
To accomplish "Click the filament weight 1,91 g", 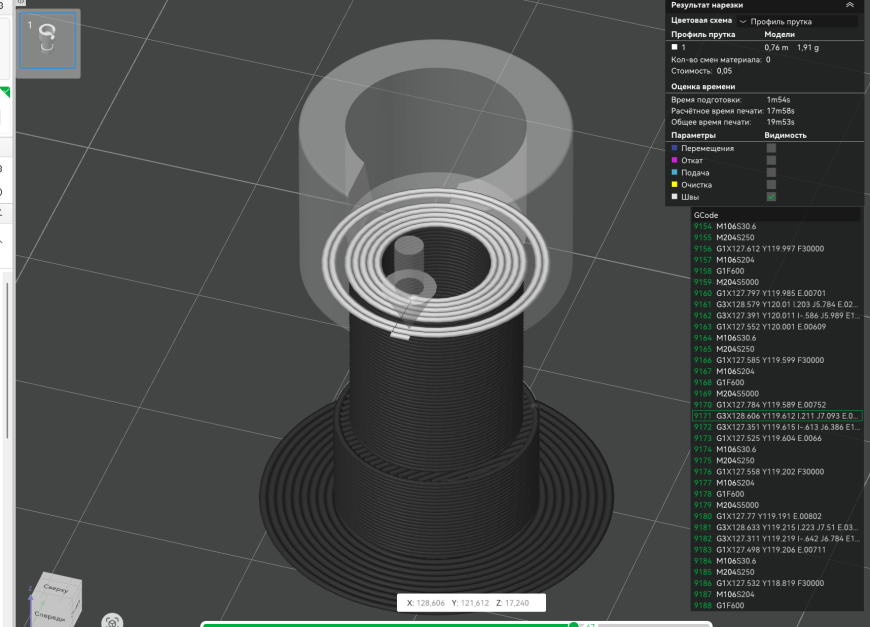I will tap(808, 48).
